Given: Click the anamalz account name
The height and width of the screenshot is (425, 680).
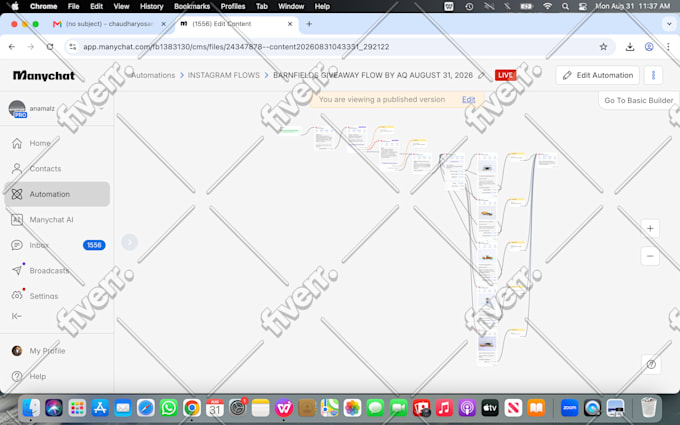Looking at the screenshot, I should click(42, 108).
